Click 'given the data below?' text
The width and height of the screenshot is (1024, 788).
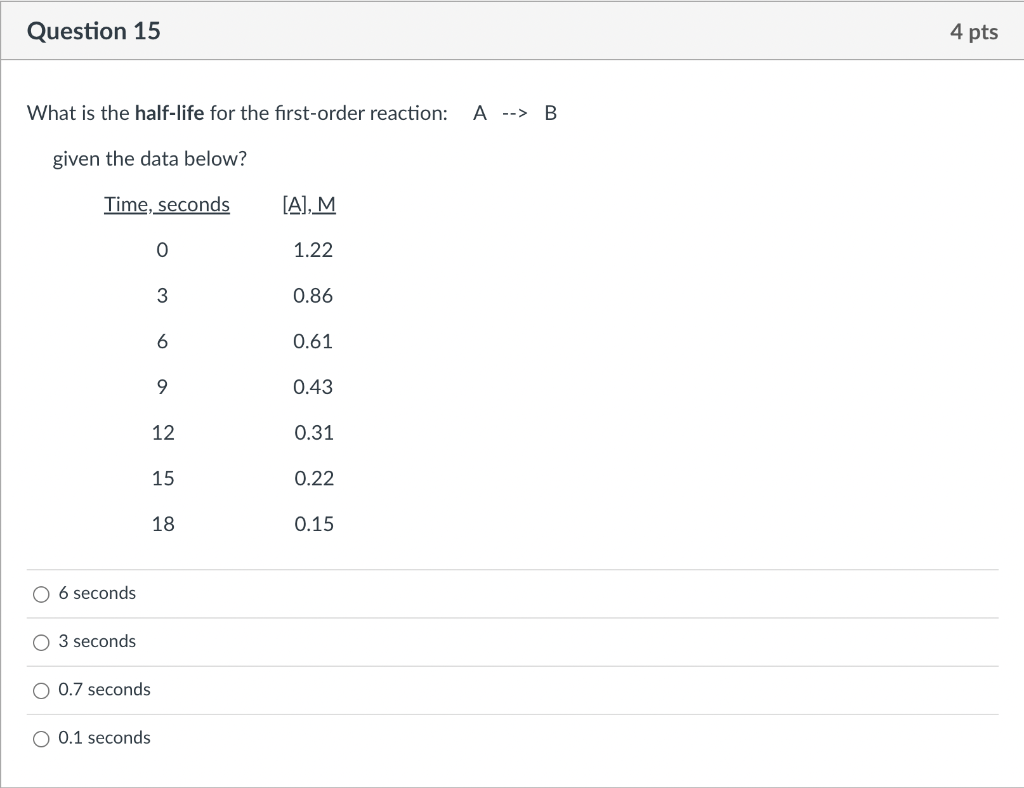point(150,159)
